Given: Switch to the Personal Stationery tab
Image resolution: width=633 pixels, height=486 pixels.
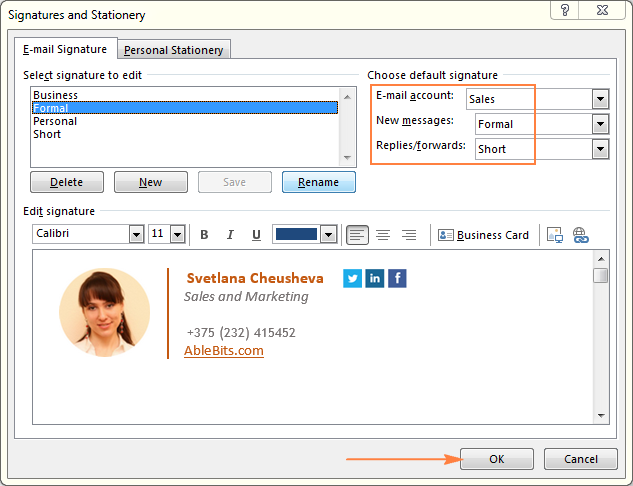Looking at the screenshot, I should click(x=175, y=50).
